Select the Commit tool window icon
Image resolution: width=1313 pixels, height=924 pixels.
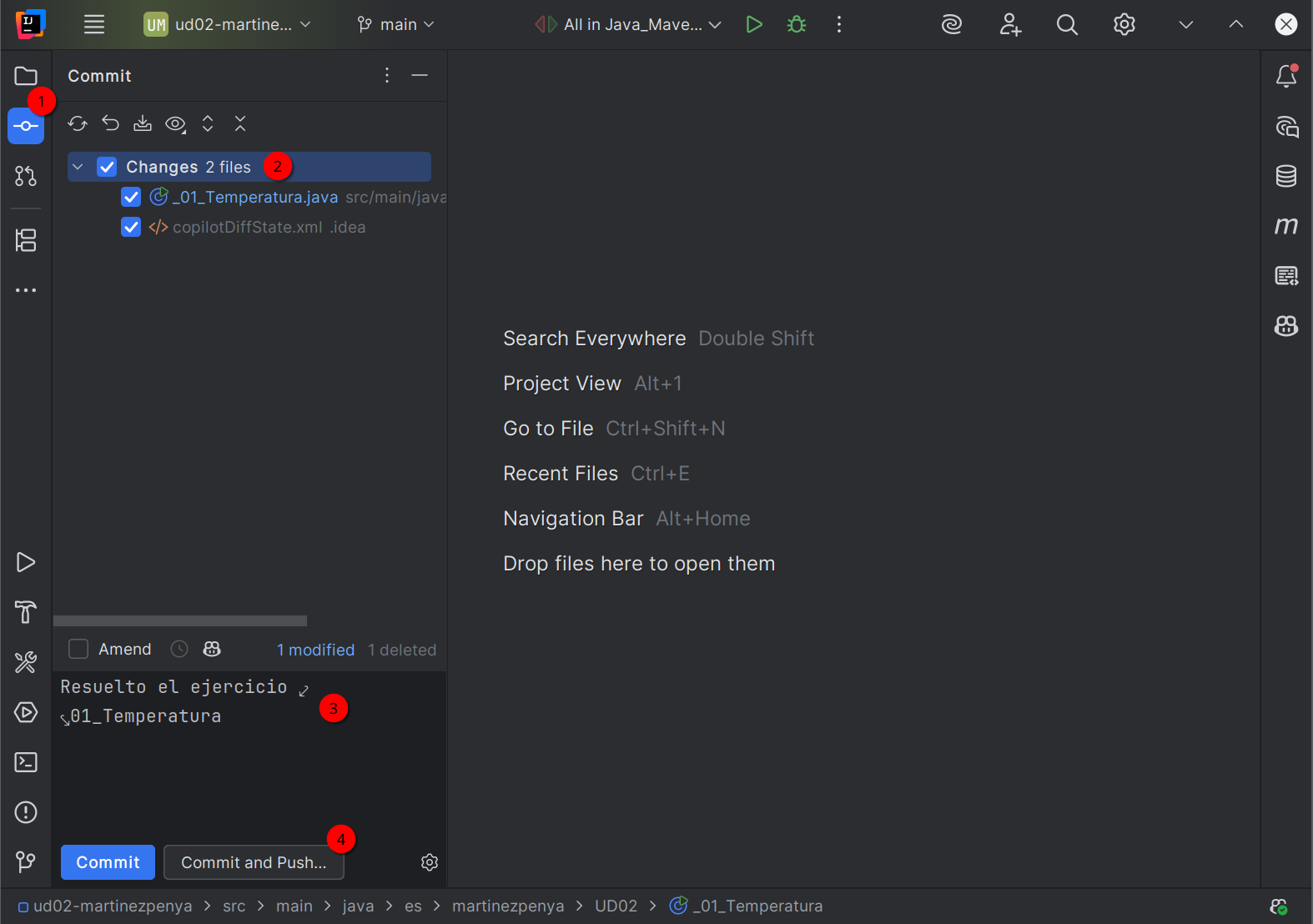click(x=26, y=126)
